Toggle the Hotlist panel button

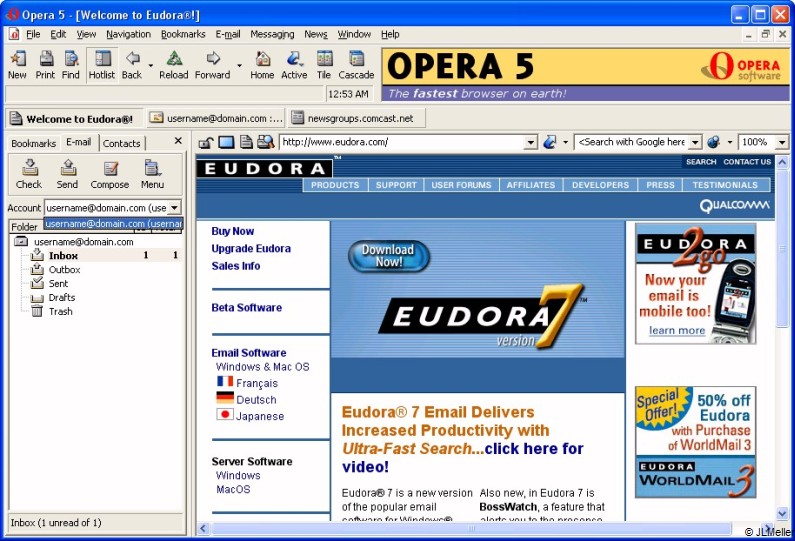coord(102,65)
